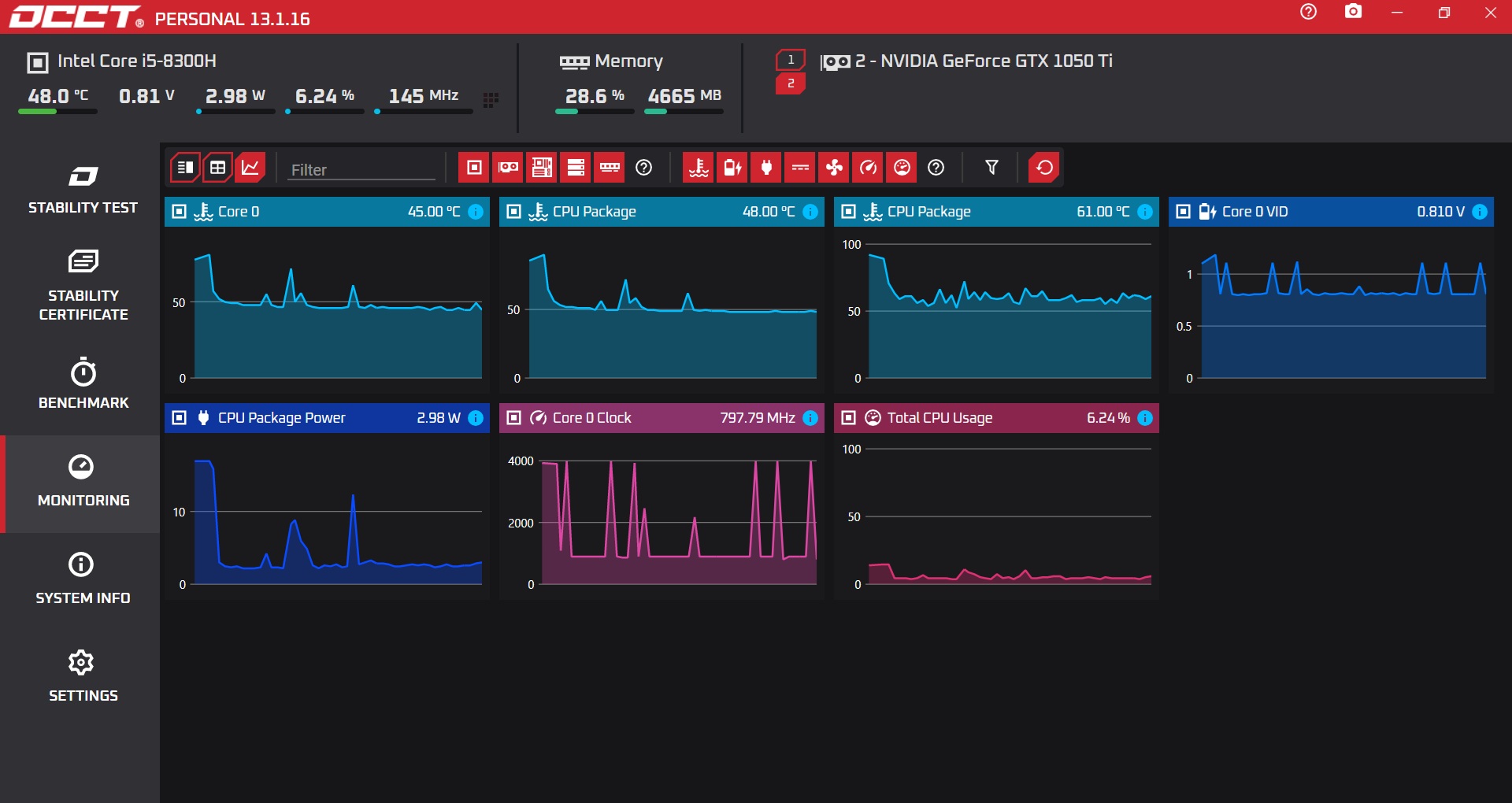The height and width of the screenshot is (803, 1512).
Task: Click the reset monitoring button
Action: click(x=1044, y=168)
